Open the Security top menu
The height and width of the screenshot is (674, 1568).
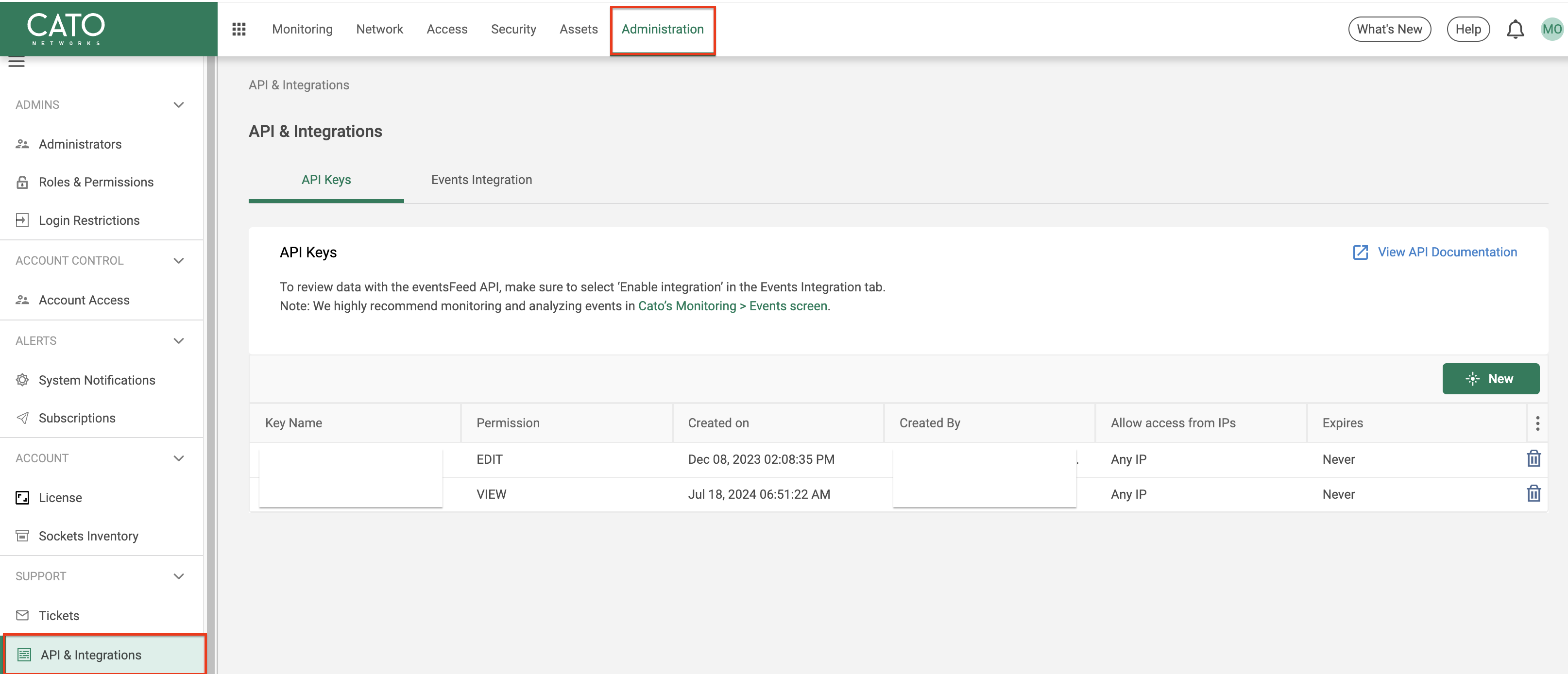click(513, 29)
